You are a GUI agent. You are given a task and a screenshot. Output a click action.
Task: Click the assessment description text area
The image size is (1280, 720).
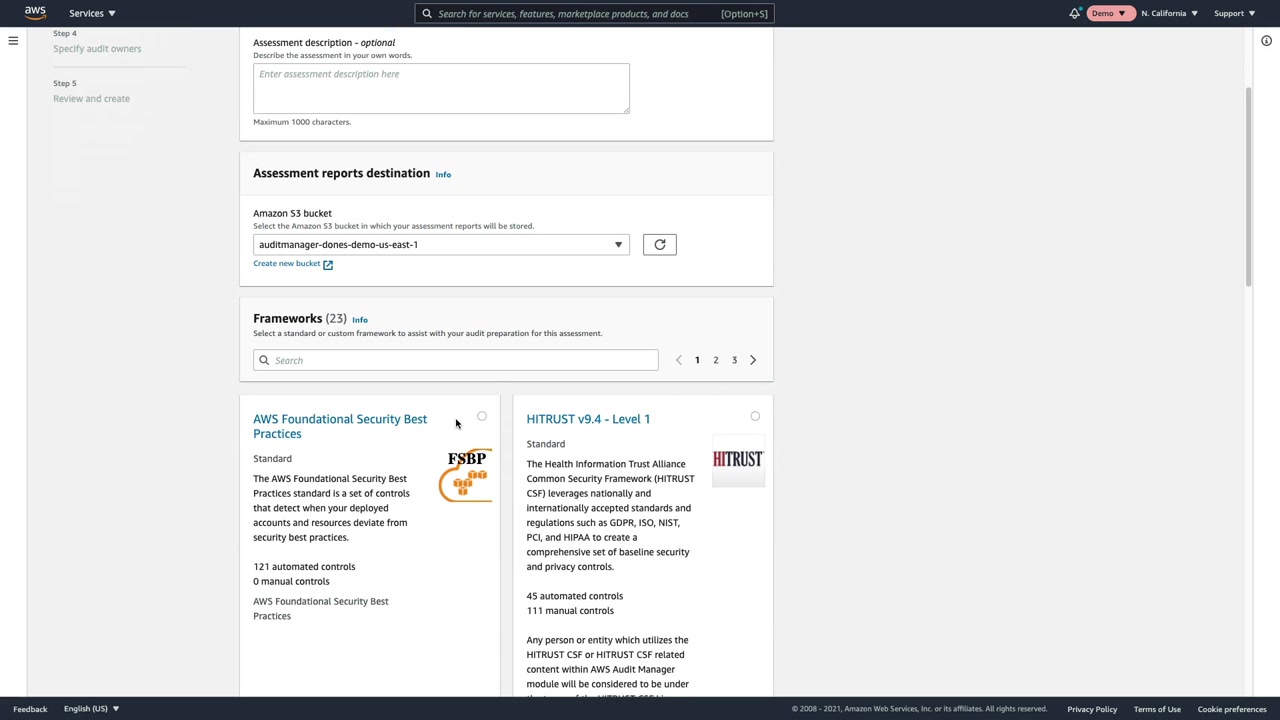[x=441, y=89]
